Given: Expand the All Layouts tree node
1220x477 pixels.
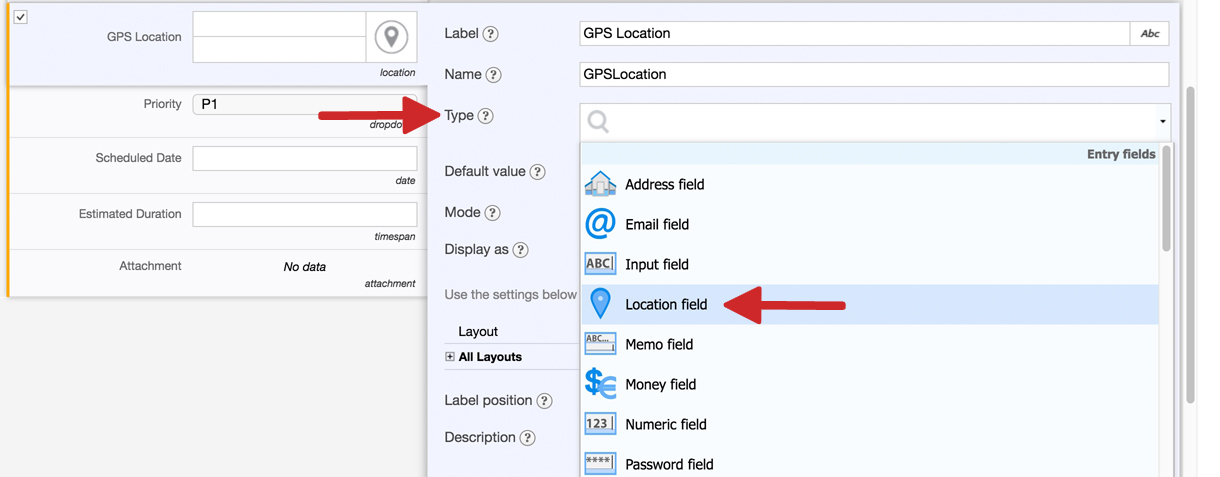Looking at the screenshot, I should (450, 357).
